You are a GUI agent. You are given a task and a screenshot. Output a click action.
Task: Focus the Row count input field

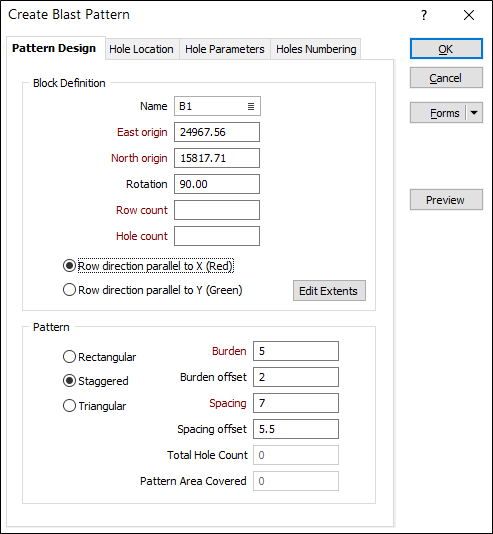point(217,210)
